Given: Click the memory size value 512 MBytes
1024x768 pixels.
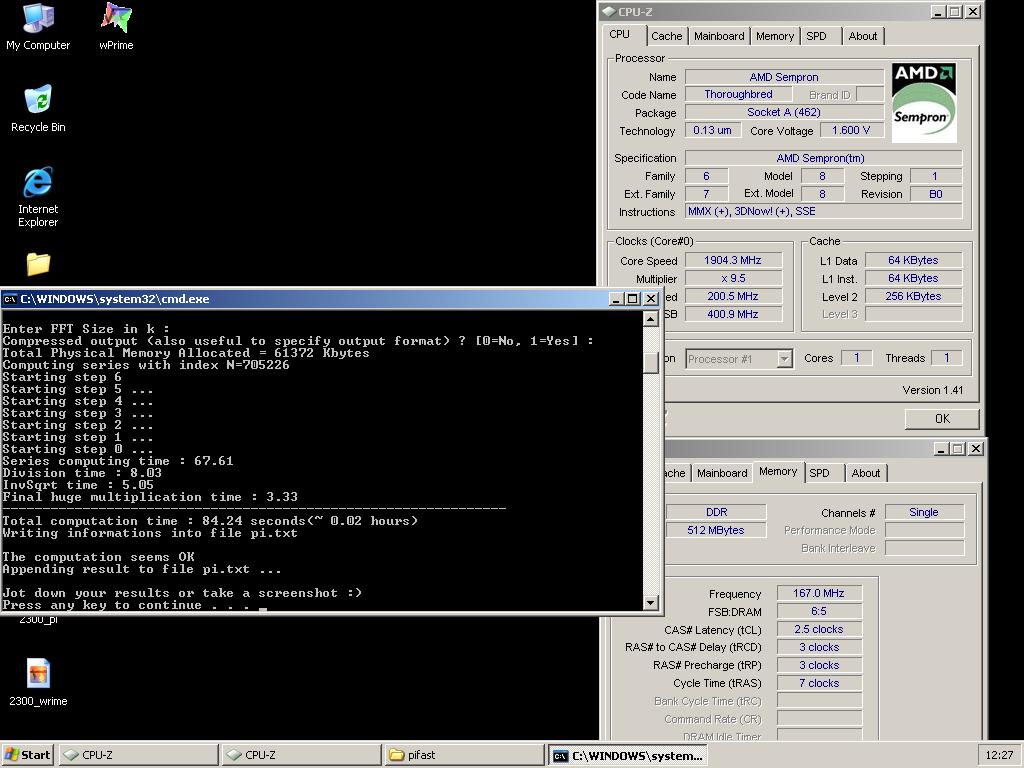Looking at the screenshot, I should point(716,530).
